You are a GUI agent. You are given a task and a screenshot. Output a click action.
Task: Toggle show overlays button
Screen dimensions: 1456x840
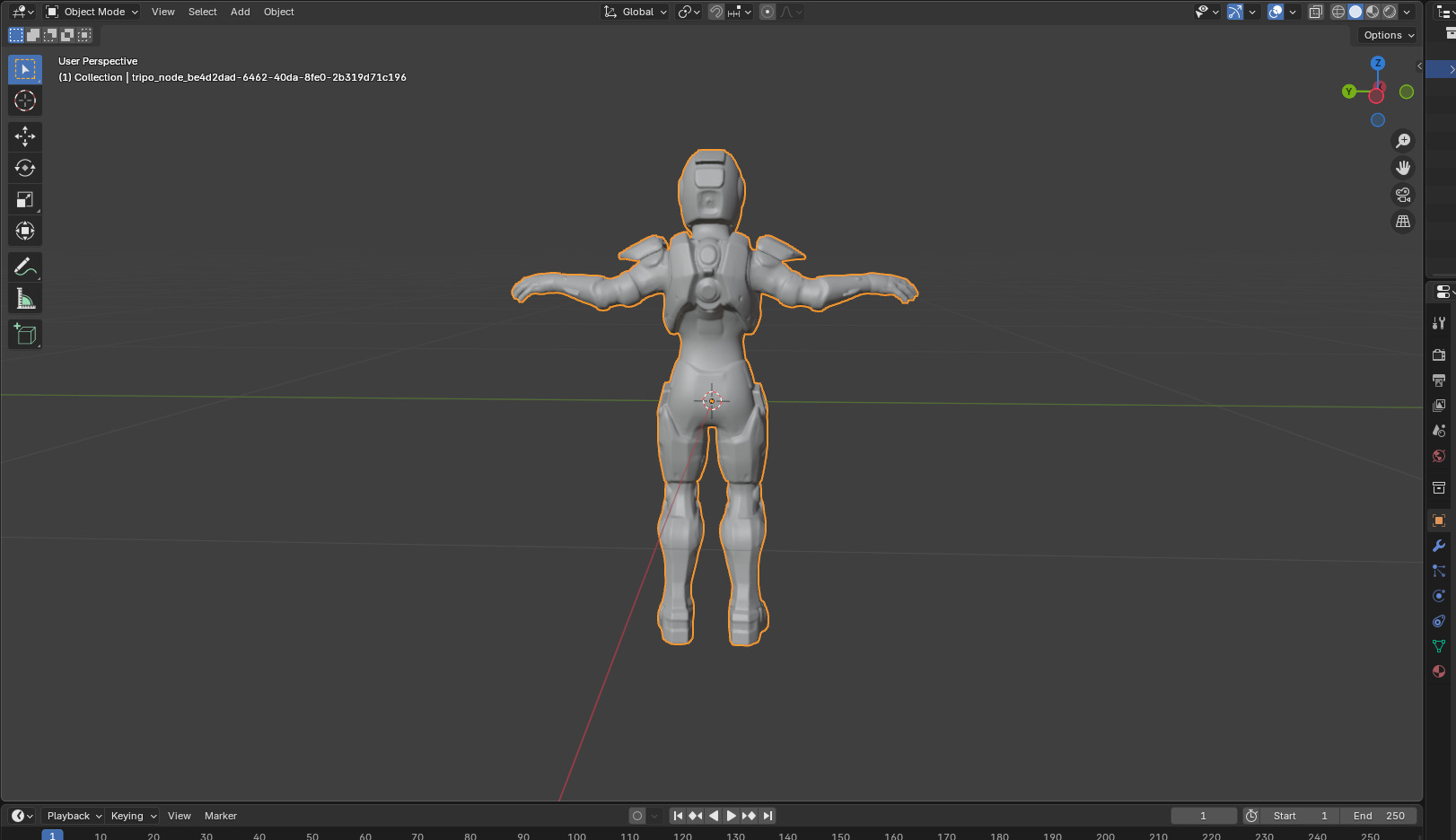(x=1276, y=12)
